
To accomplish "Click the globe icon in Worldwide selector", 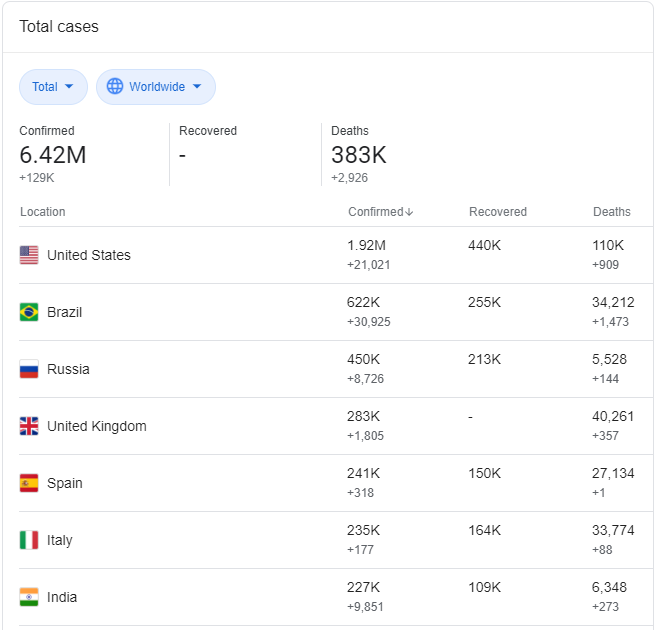I will click(x=115, y=87).
